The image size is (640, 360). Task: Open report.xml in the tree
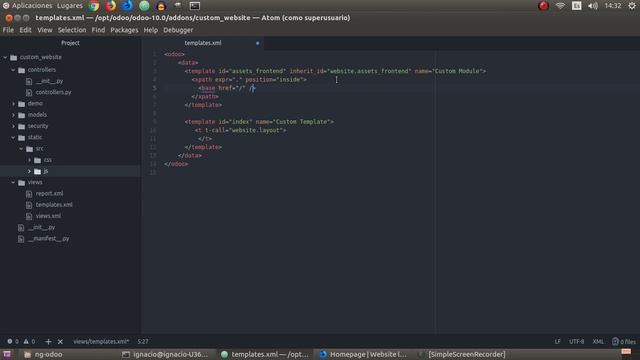[49, 193]
